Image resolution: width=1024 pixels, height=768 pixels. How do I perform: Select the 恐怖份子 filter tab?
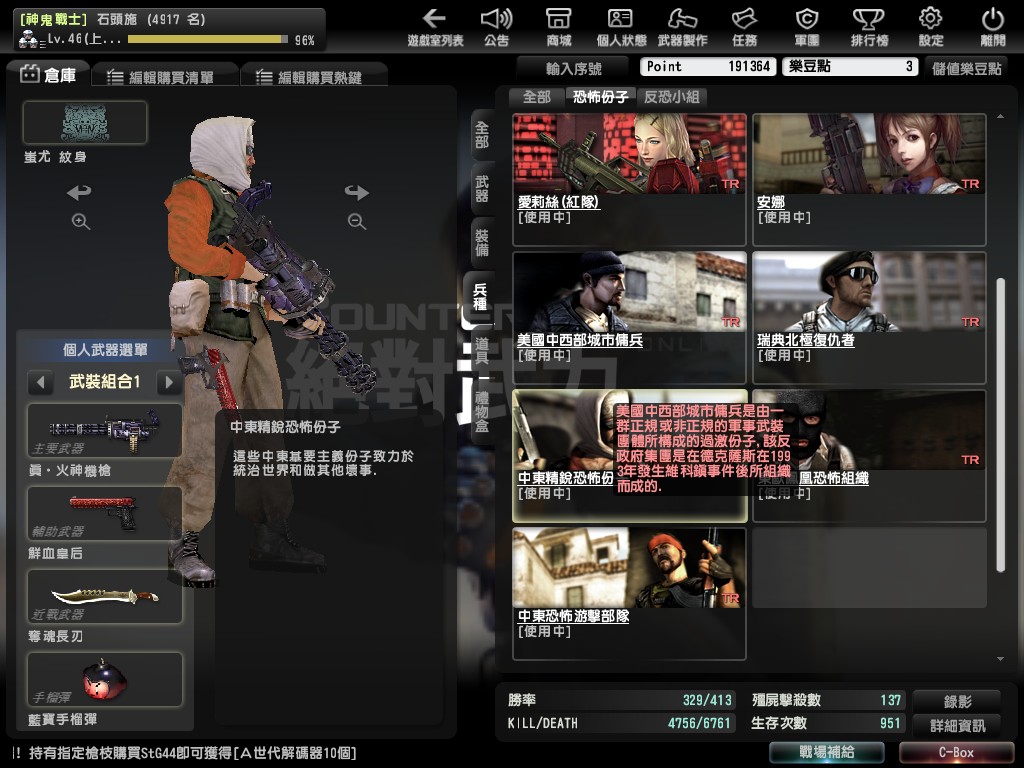coord(600,97)
